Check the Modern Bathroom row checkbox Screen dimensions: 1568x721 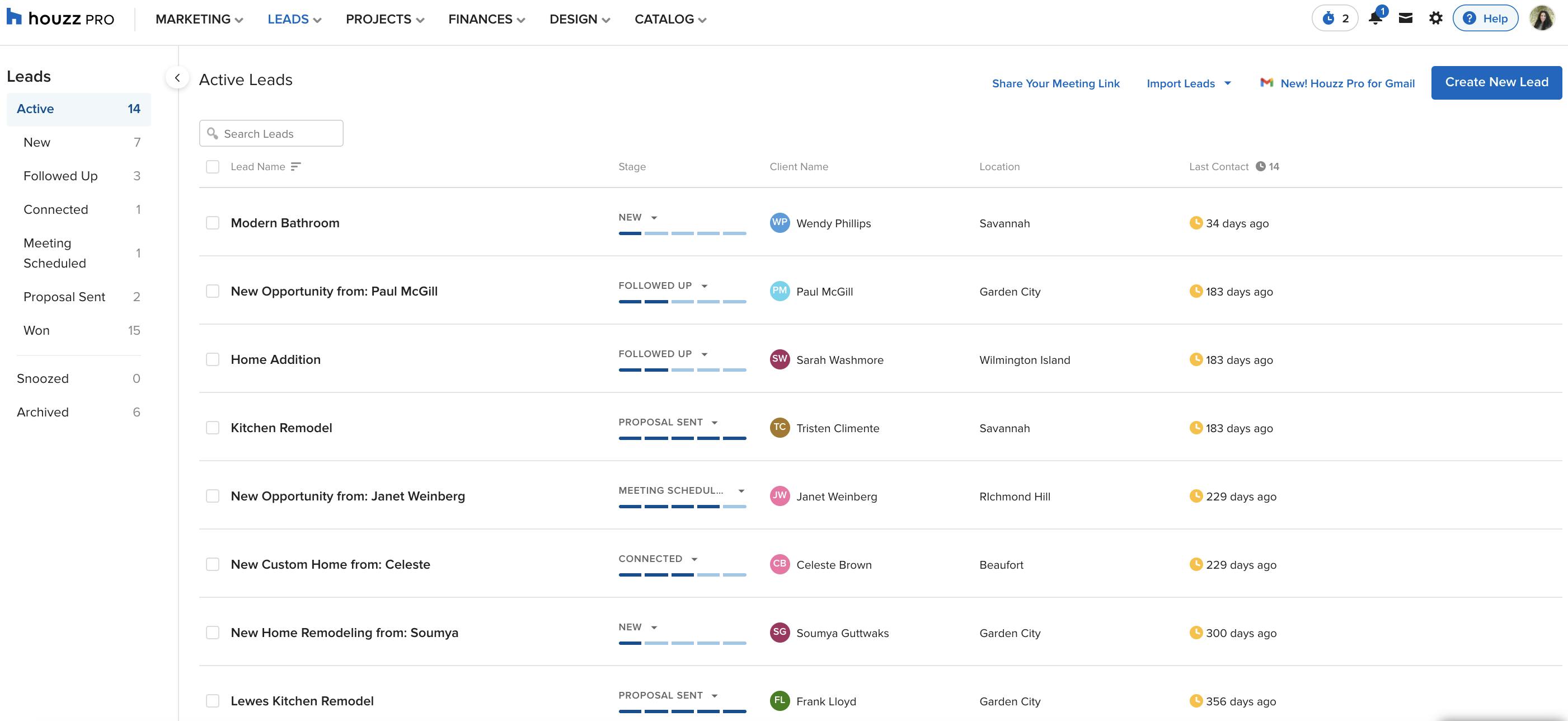tap(213, 223)
